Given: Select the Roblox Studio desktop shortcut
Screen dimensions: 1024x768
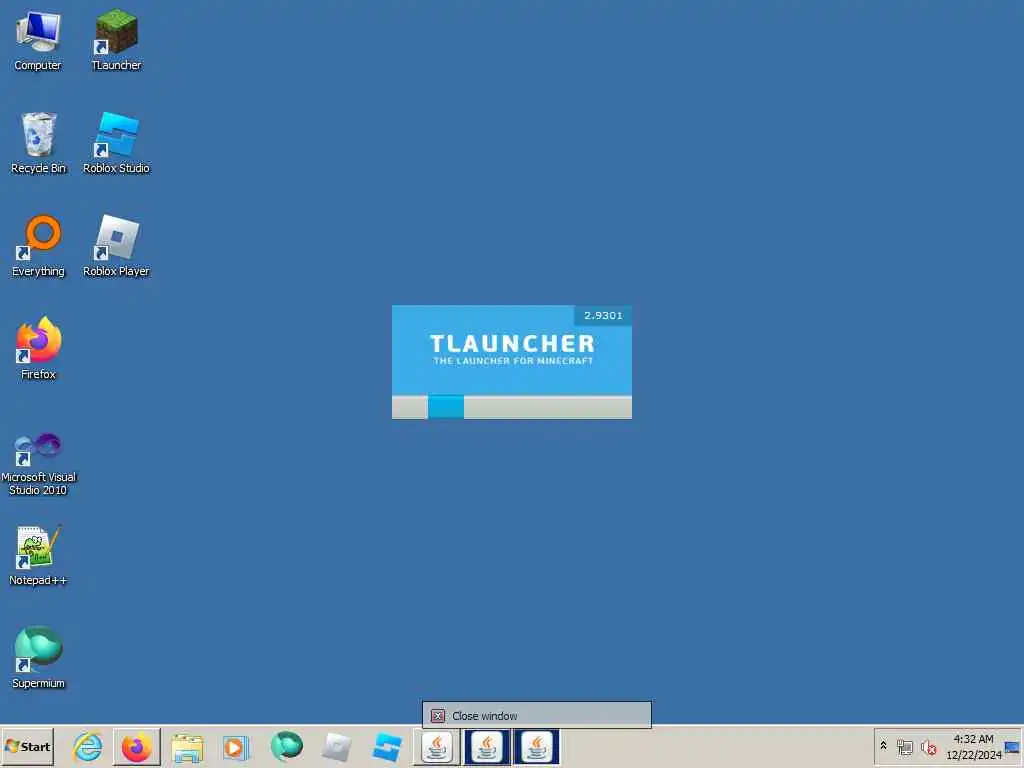Looking at the screenshot, I should (x=116, y=143).
